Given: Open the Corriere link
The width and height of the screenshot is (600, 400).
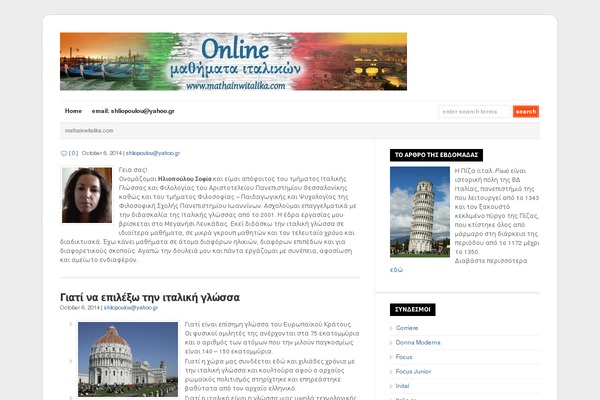Looking at the screenshot, I should click(x=407, y=328).
